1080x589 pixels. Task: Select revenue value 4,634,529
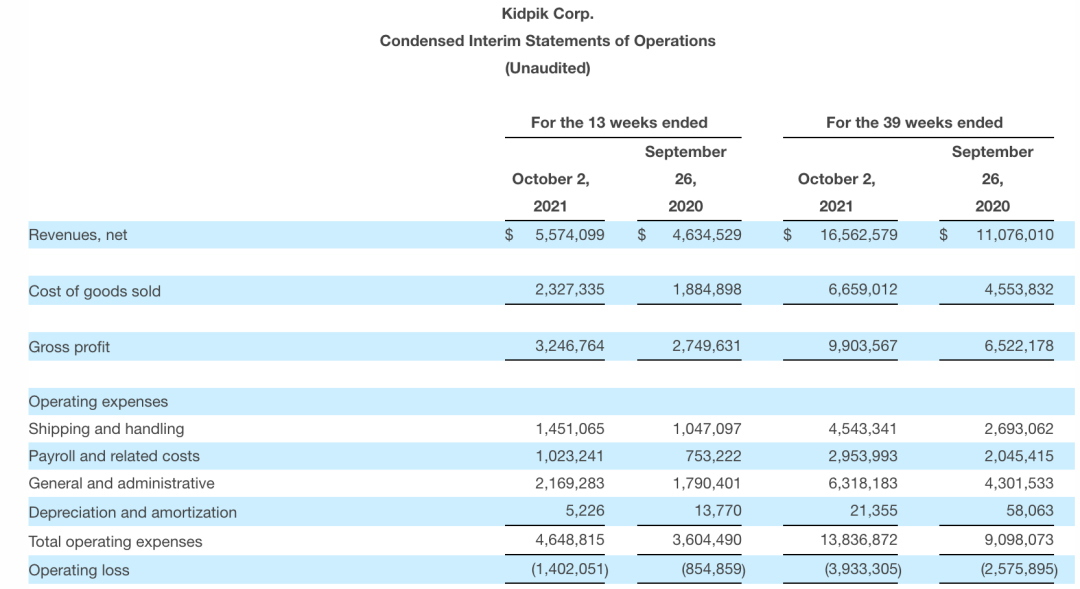[x=707, y=235]
